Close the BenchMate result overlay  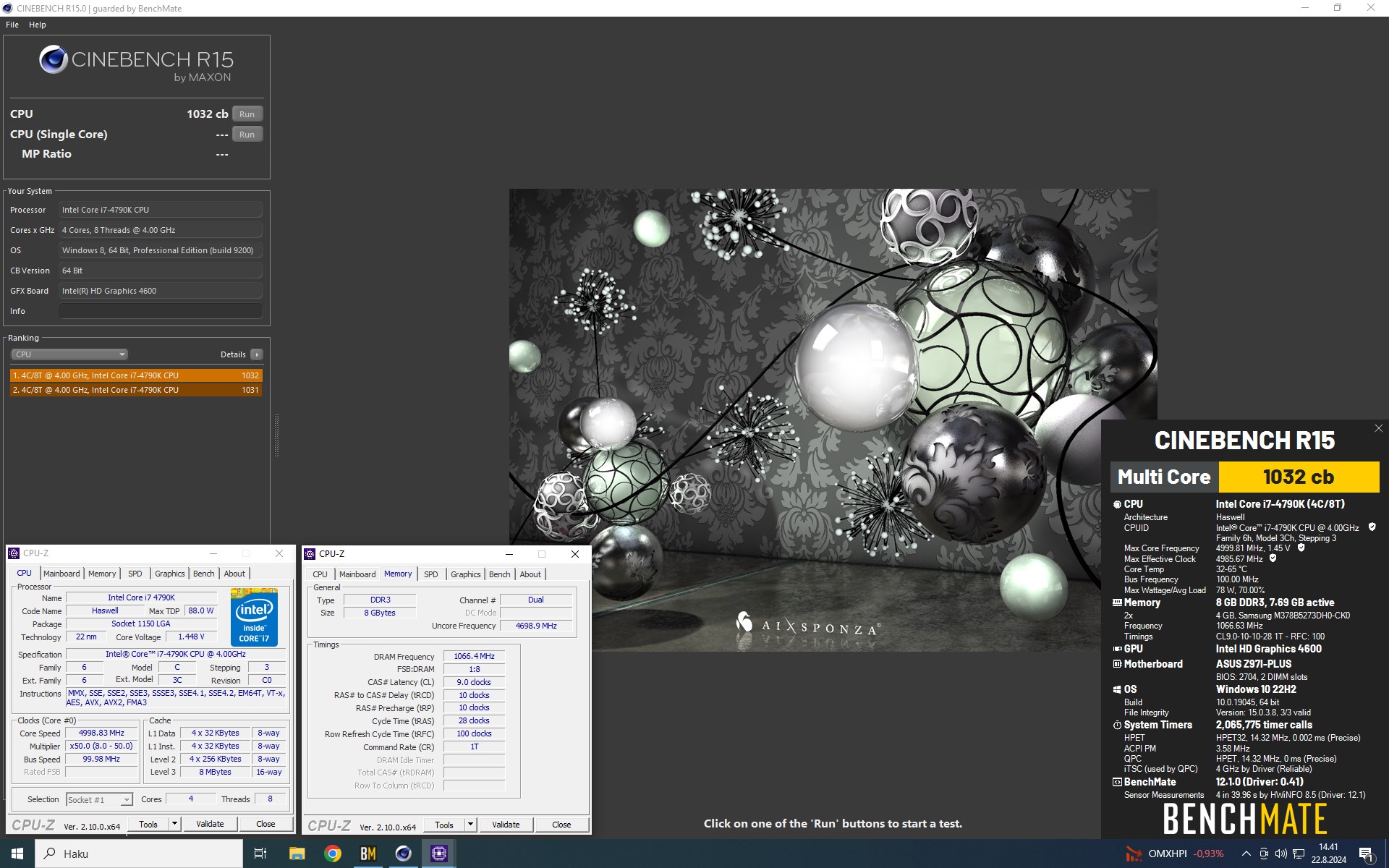[1378, 428]
